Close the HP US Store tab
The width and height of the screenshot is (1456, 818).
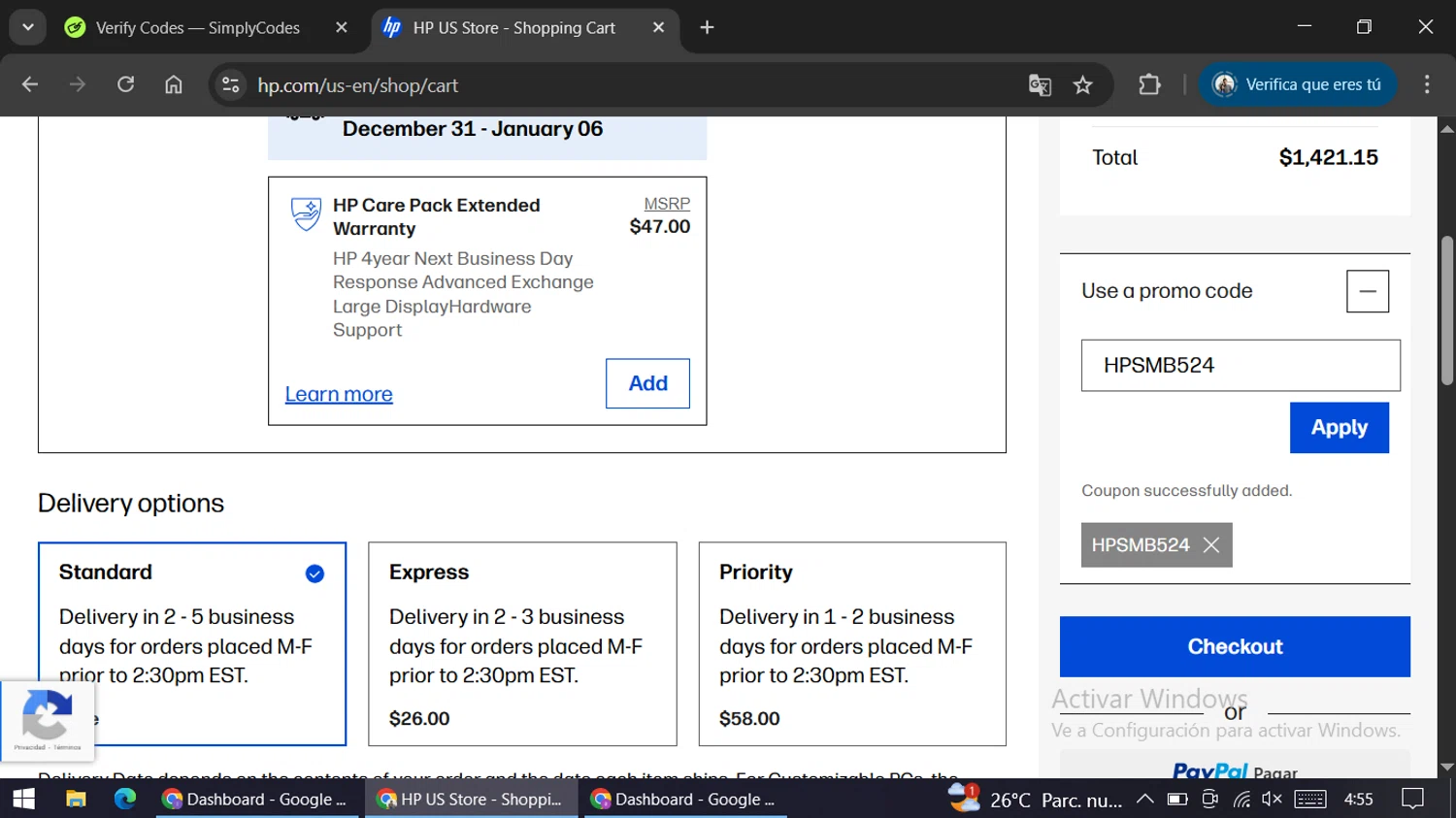(658, 28)
